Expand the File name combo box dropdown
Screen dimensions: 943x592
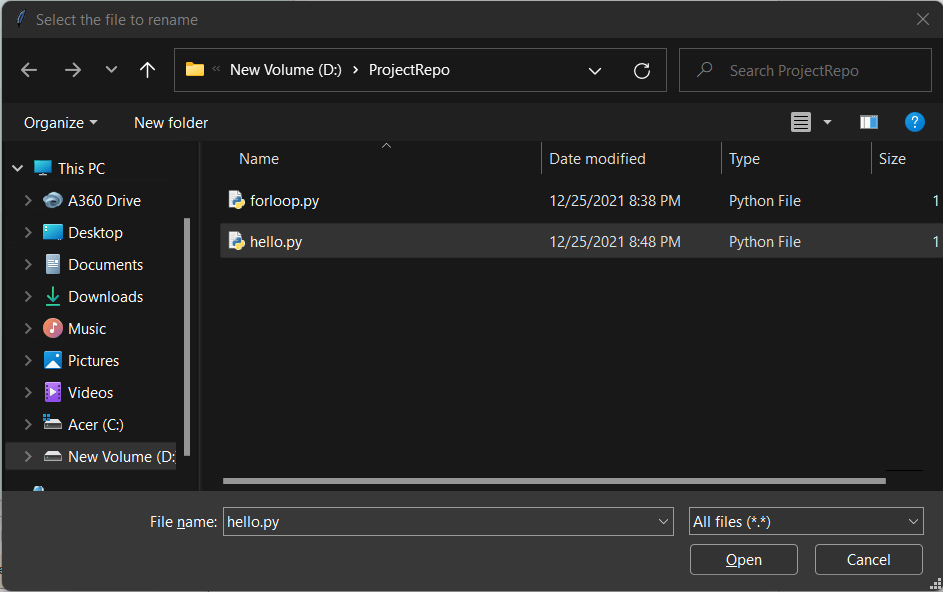[662, 521]
